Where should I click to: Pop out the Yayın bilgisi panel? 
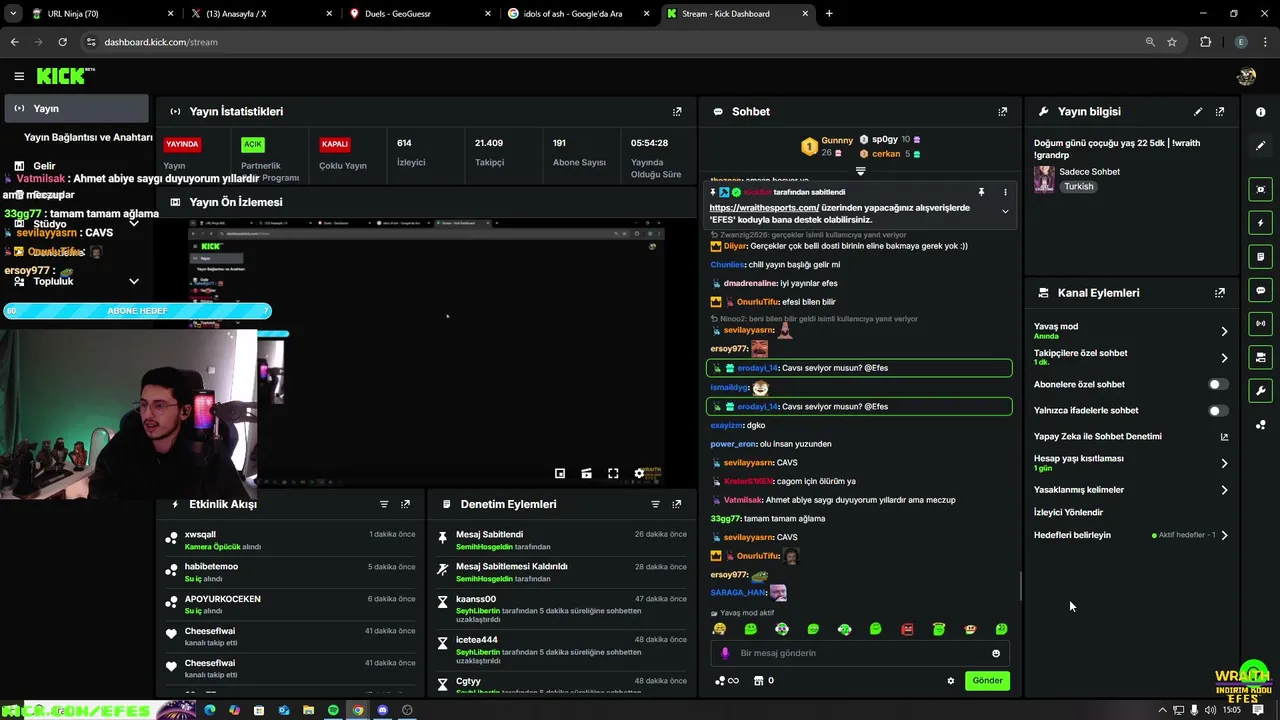click(1220, 112)
